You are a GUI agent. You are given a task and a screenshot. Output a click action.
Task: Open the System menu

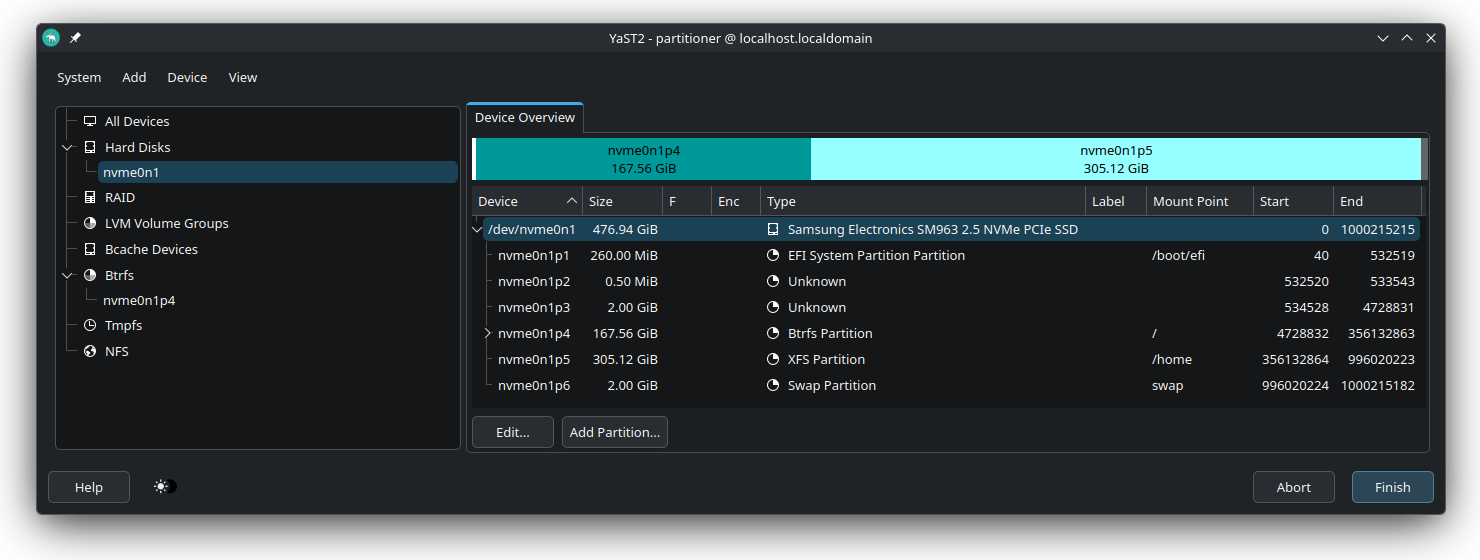pyautogui.click(x=79, y=77)
